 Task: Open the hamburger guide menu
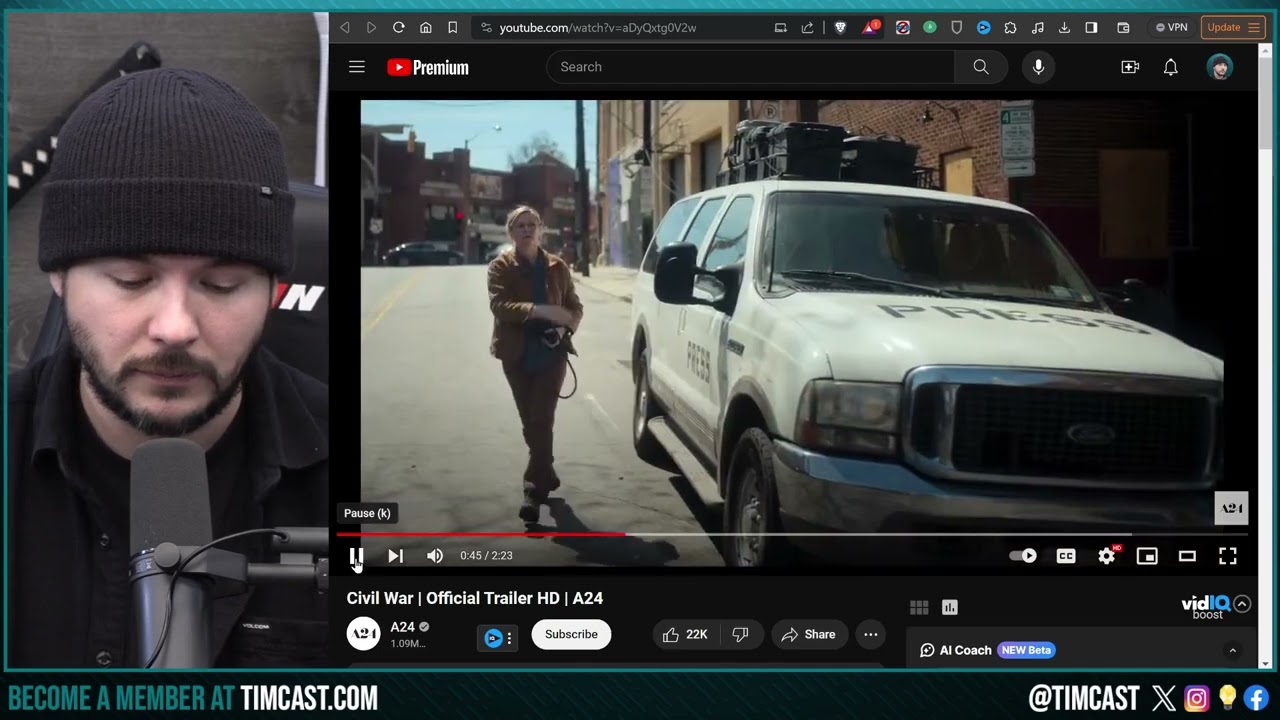[x=356, y=66]
